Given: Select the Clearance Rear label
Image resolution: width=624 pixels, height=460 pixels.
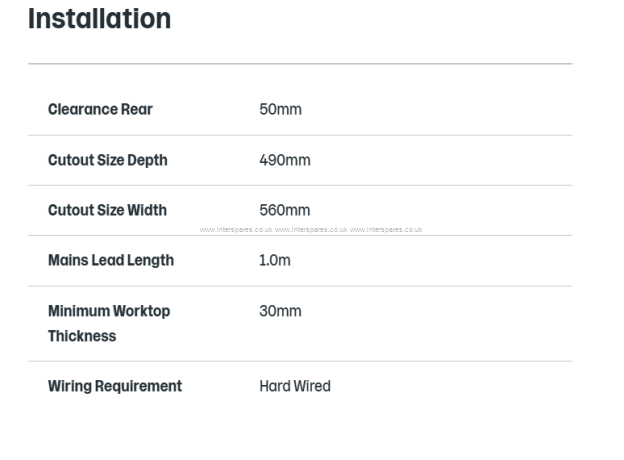Looking at the screenshot, I should [100, 109].
